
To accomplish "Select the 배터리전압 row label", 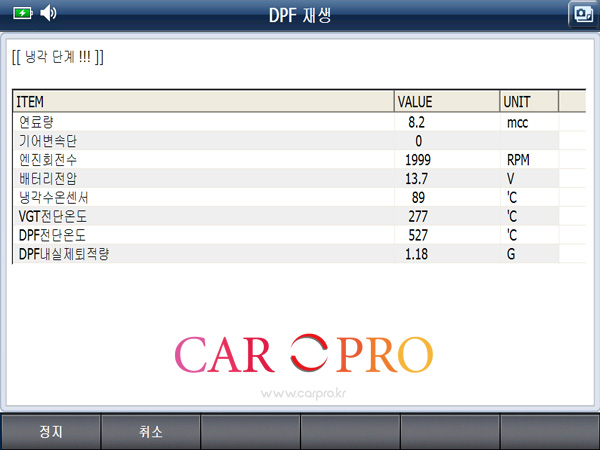I will (x=48, y=179).
